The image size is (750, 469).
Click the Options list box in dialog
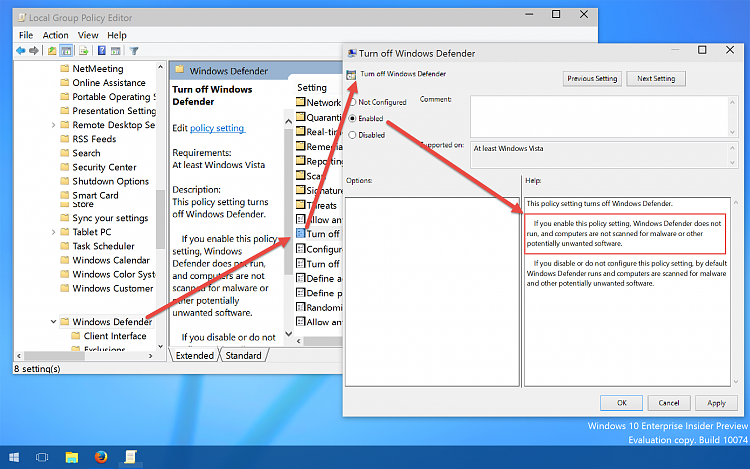pyautogui.click(x=432, y=291)
